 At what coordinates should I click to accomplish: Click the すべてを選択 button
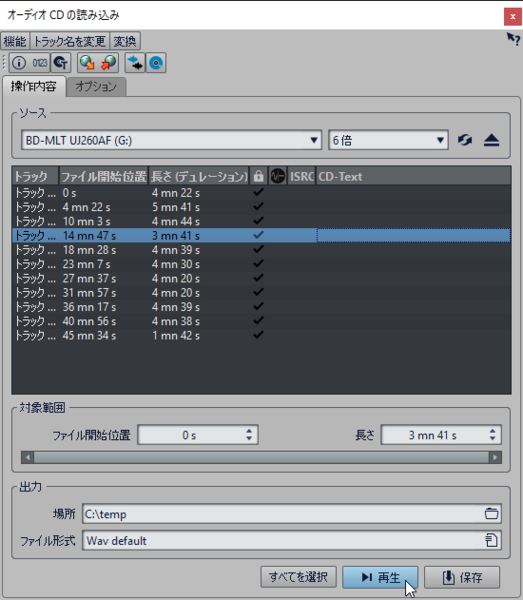298,577
